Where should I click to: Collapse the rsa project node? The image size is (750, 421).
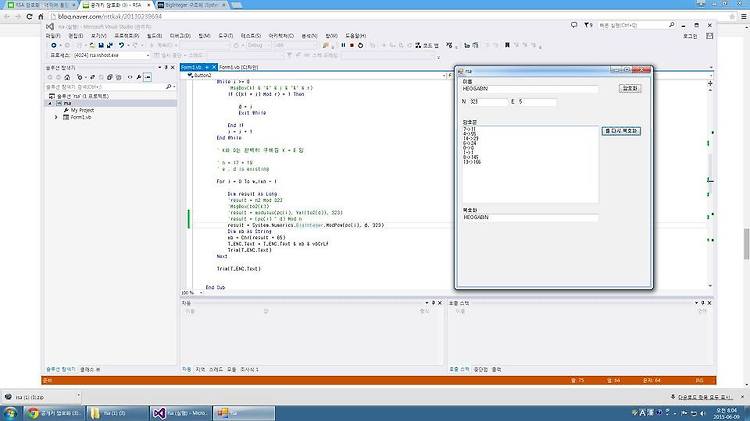tap(50, 103)
